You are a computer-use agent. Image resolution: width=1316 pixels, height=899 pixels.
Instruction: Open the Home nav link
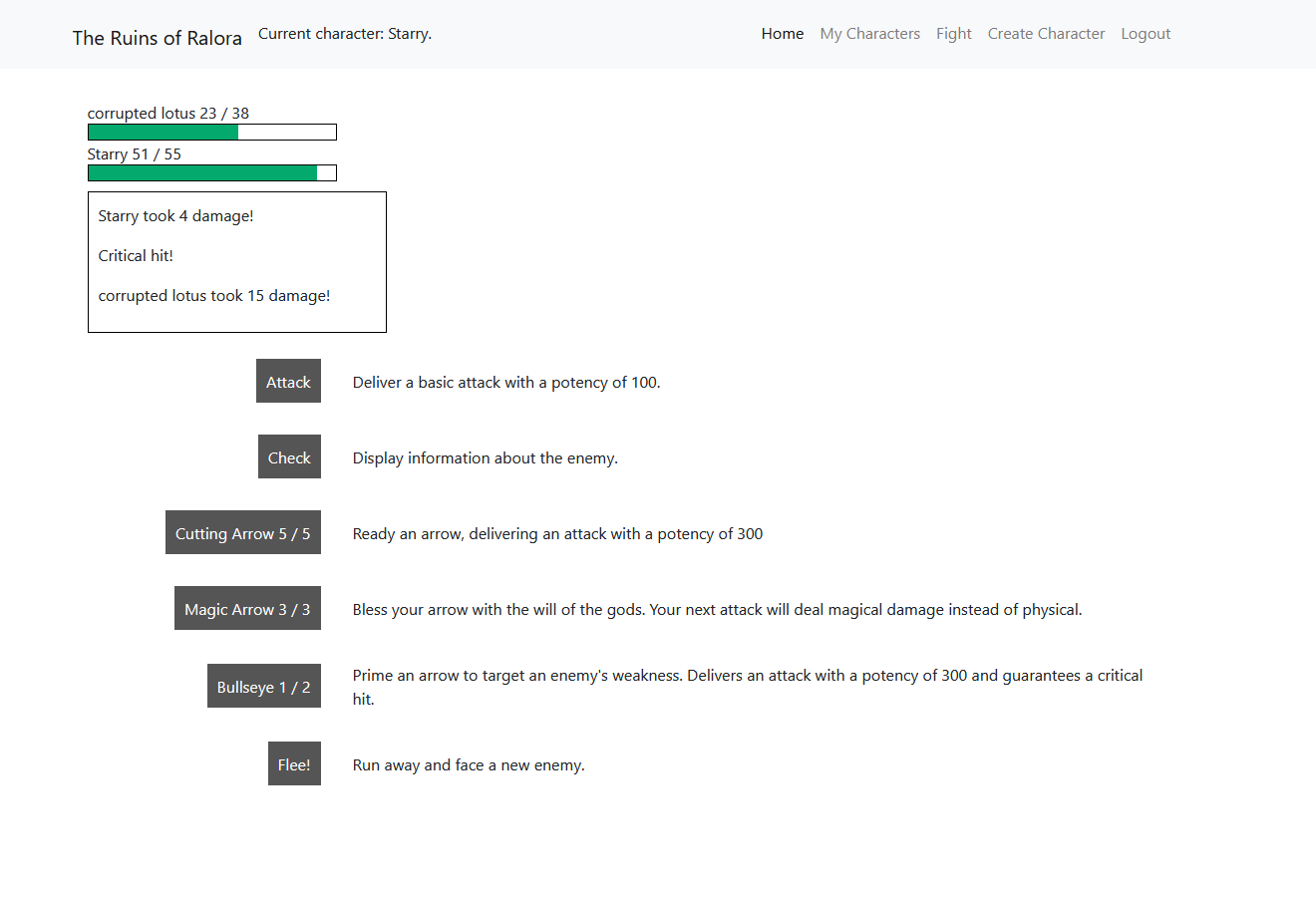[782, 34]
